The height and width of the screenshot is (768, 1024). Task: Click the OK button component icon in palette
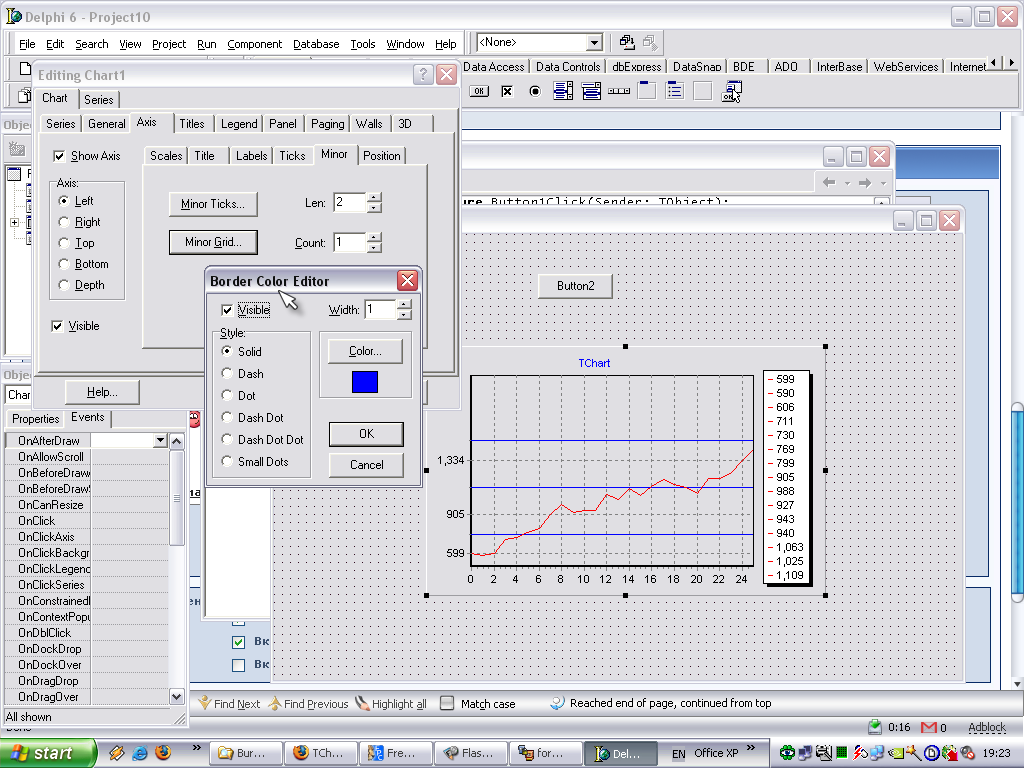479,91
